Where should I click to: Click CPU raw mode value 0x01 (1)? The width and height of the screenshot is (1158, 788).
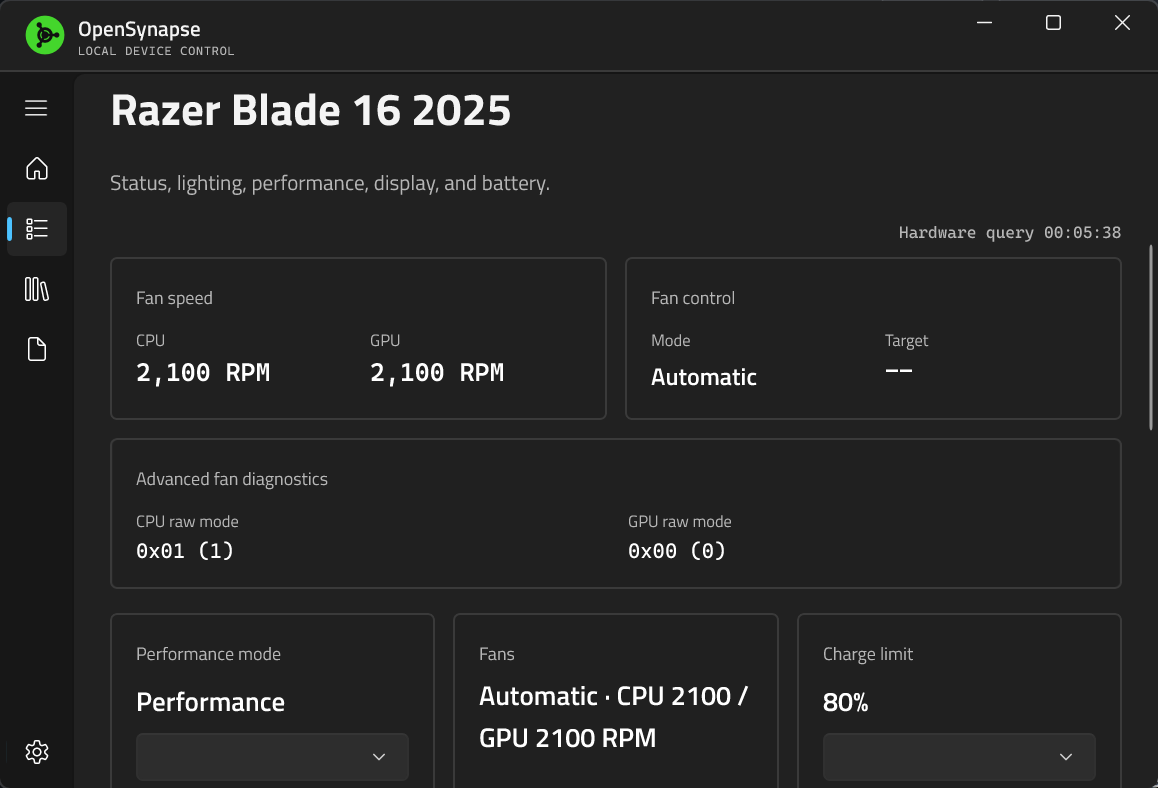tap(185, 551)
